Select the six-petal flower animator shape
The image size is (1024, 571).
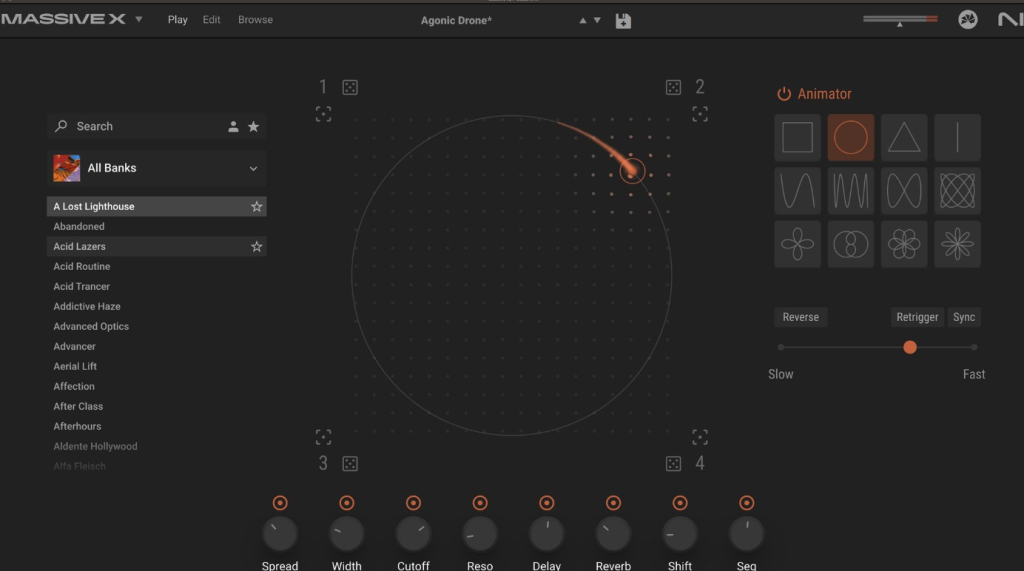(904, 244)
